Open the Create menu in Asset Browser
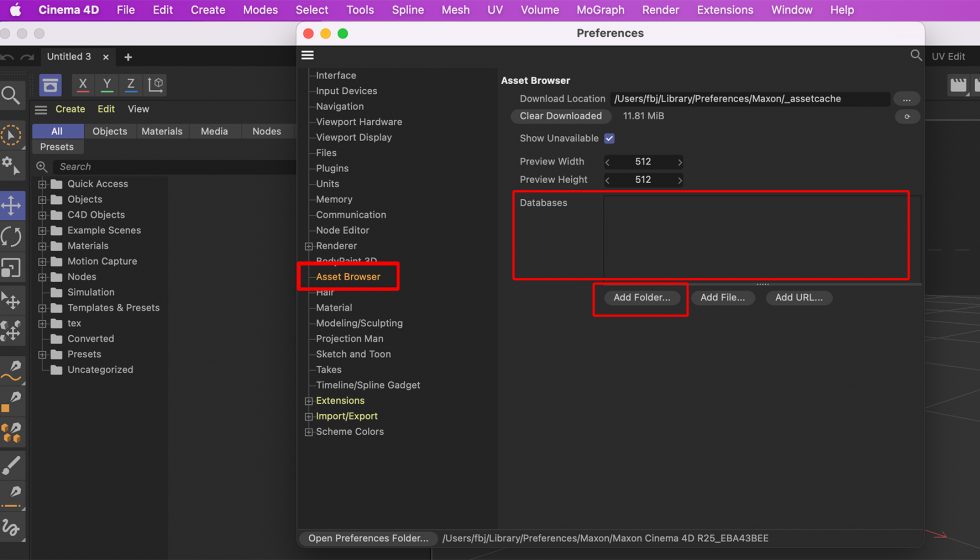Image resolution: width=980 pixels, height=560 pixels. click(x=70, y=109)
